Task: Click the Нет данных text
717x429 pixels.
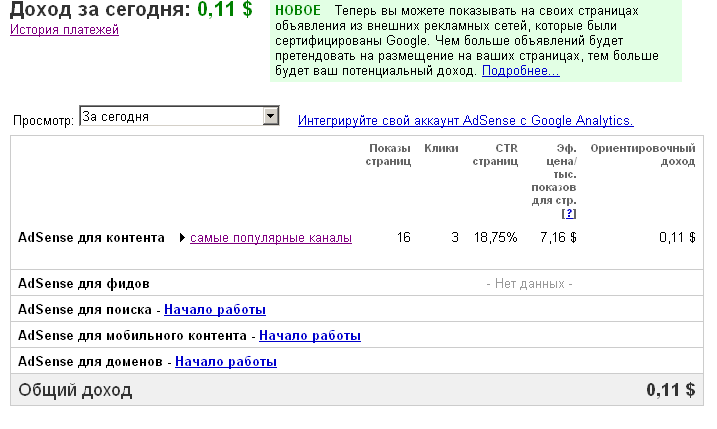Action: click(530, 284)
